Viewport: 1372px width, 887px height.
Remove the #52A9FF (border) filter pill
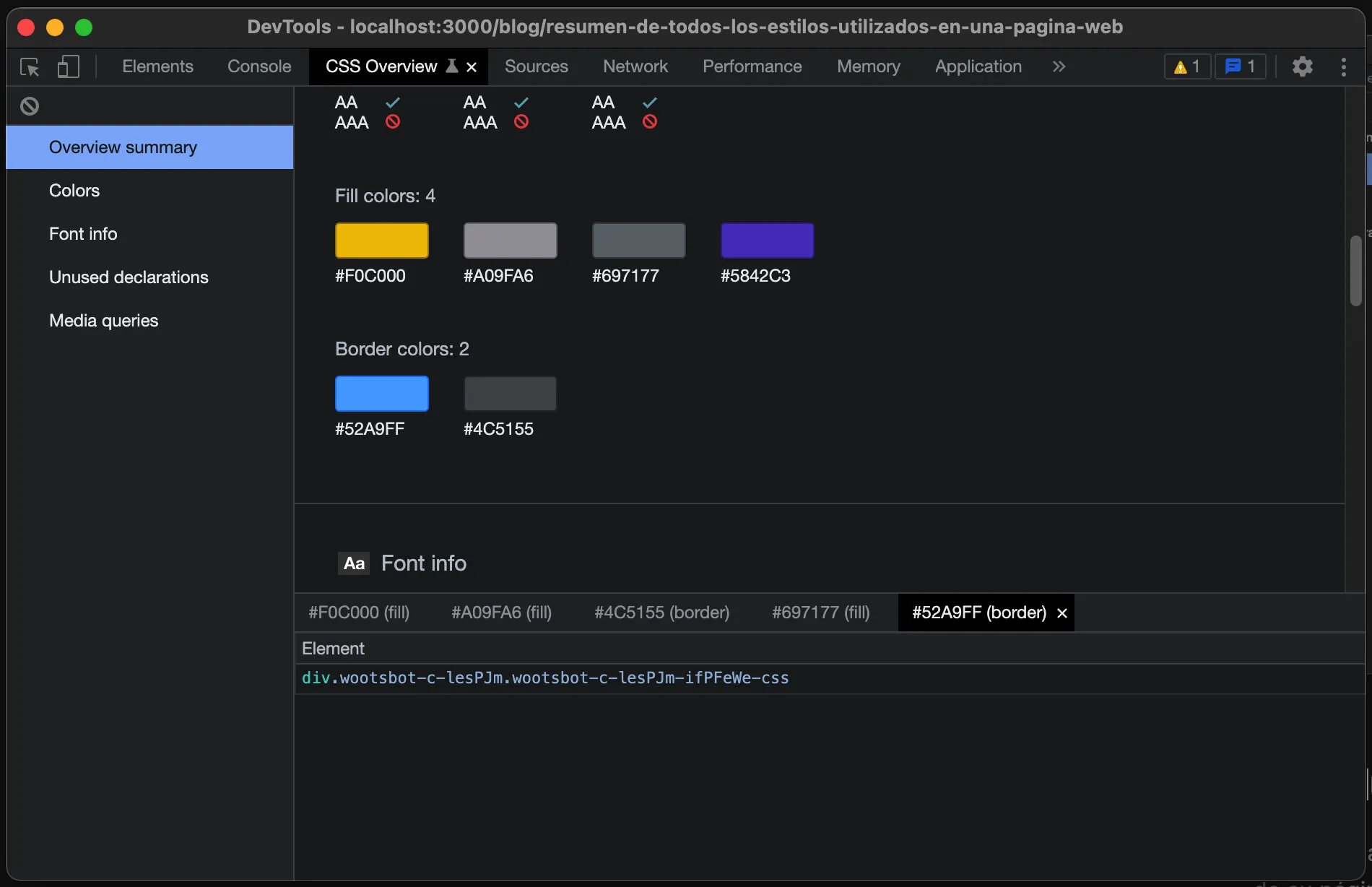click(x=1061, y=613)
